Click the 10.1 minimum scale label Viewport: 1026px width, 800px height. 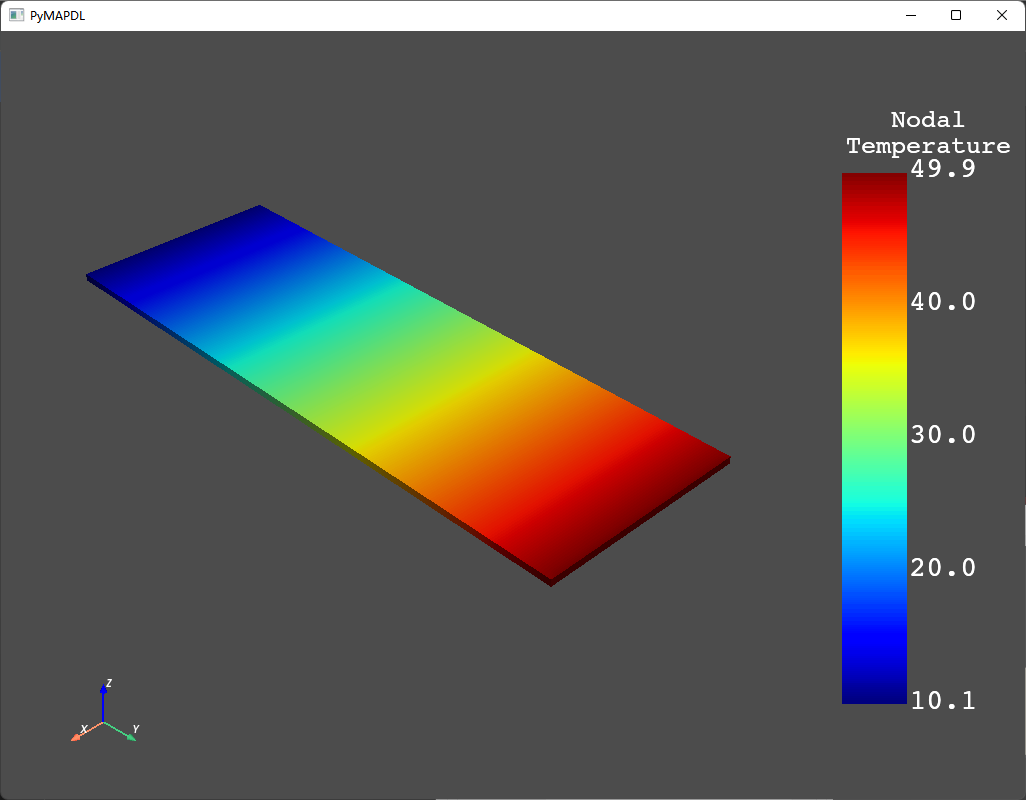click(943, 701)
